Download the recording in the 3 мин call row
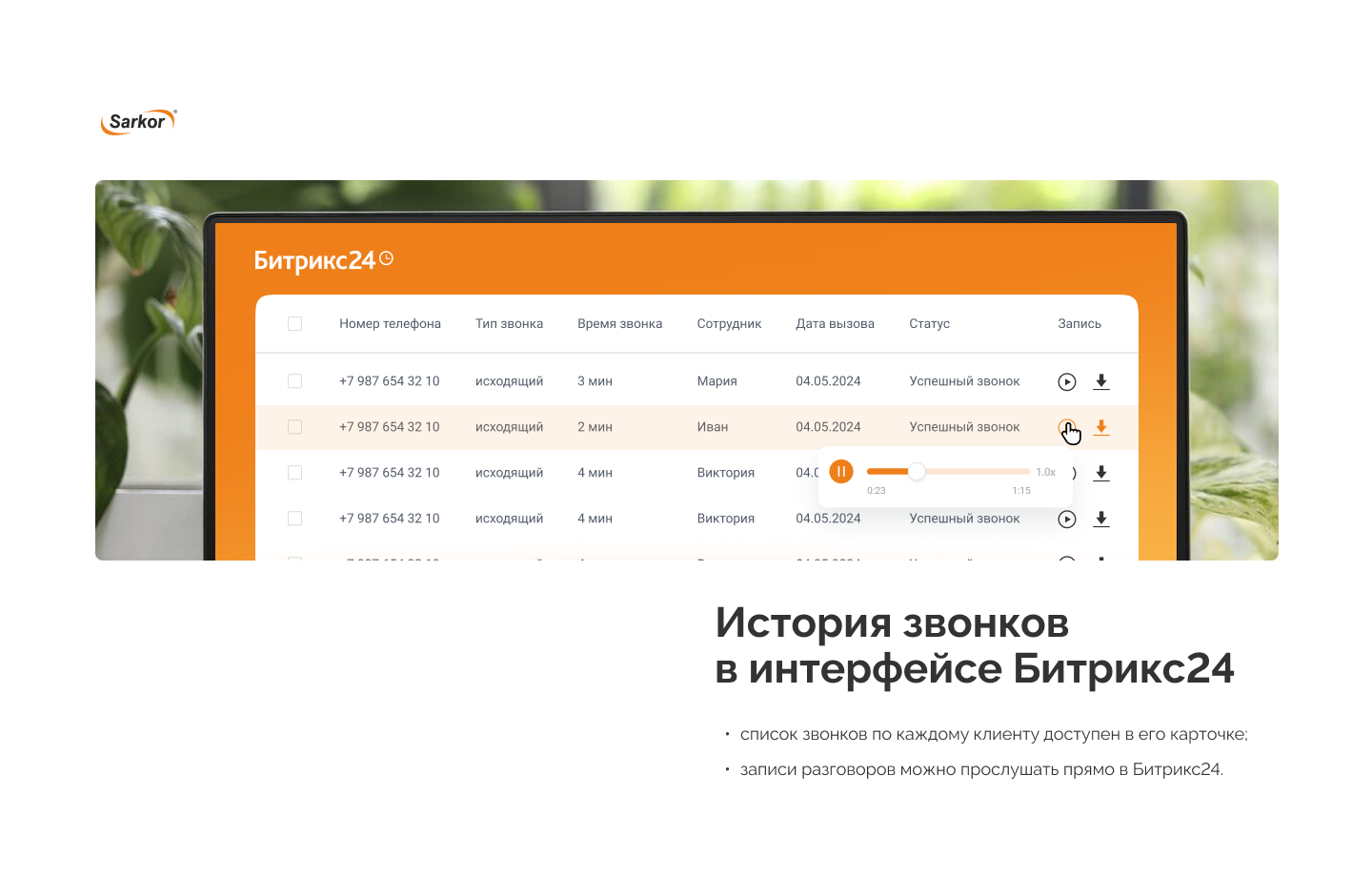The image size is (1372, 877). coord(1100,382)
